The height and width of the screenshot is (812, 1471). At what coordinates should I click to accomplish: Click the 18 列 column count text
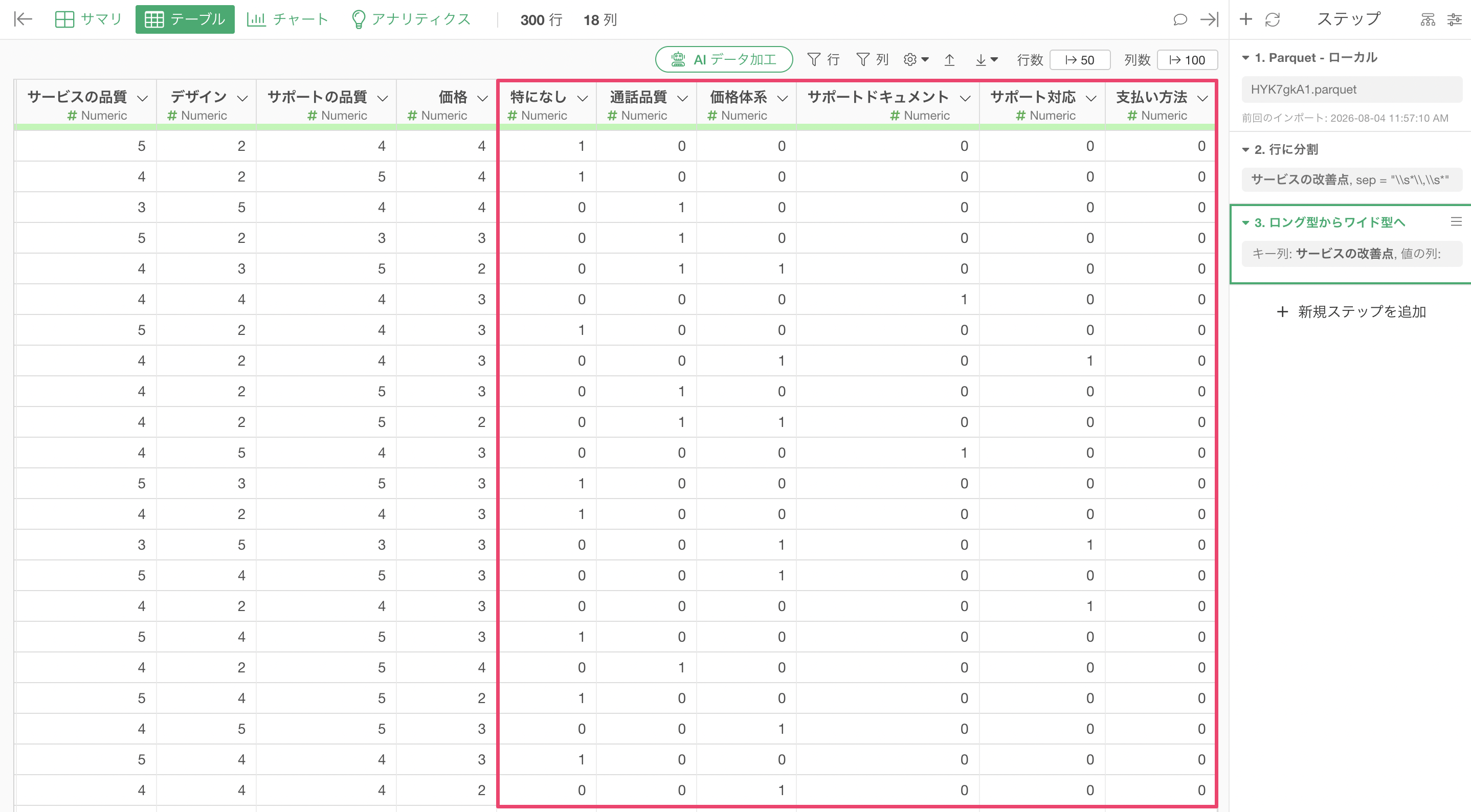[x=599, y=20]
